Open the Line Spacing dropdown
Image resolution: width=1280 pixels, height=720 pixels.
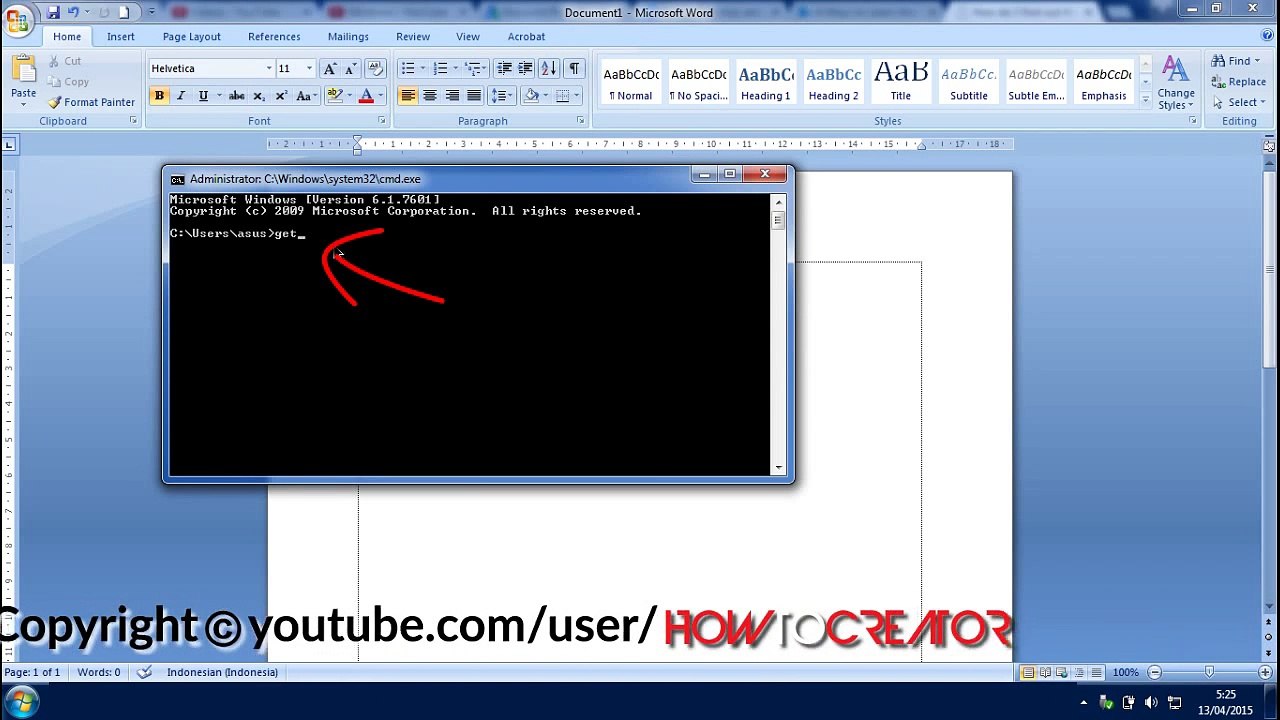pos(502,96)
